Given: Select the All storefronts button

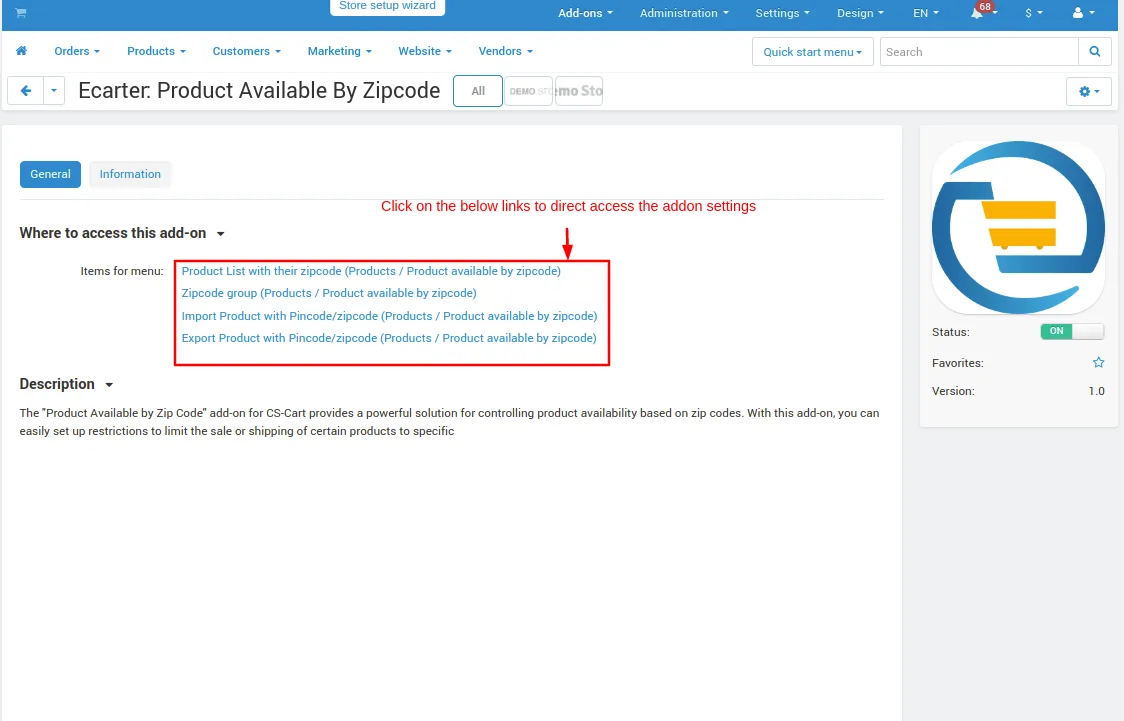Looking at the screenshot, I should coord(478,91).
